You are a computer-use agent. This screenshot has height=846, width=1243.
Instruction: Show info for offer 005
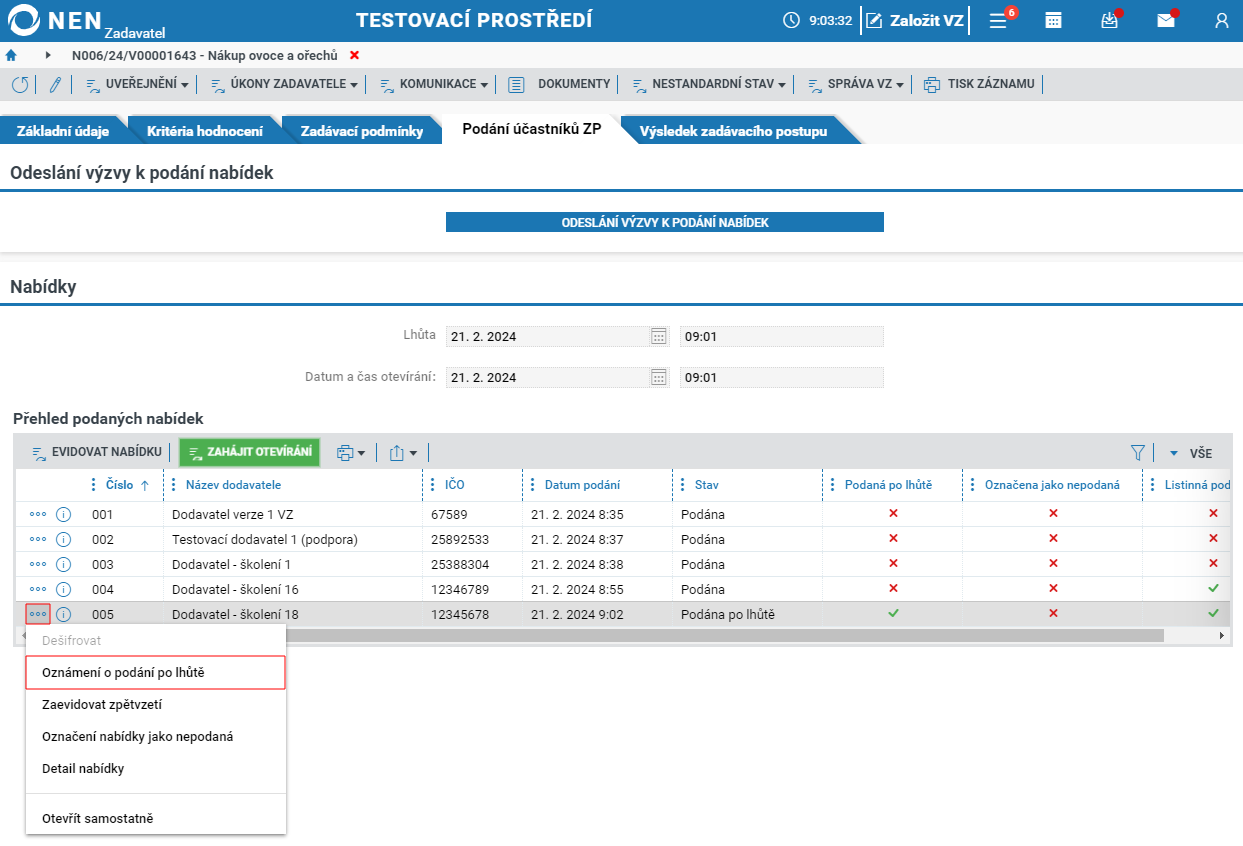(x=64, y=614)
